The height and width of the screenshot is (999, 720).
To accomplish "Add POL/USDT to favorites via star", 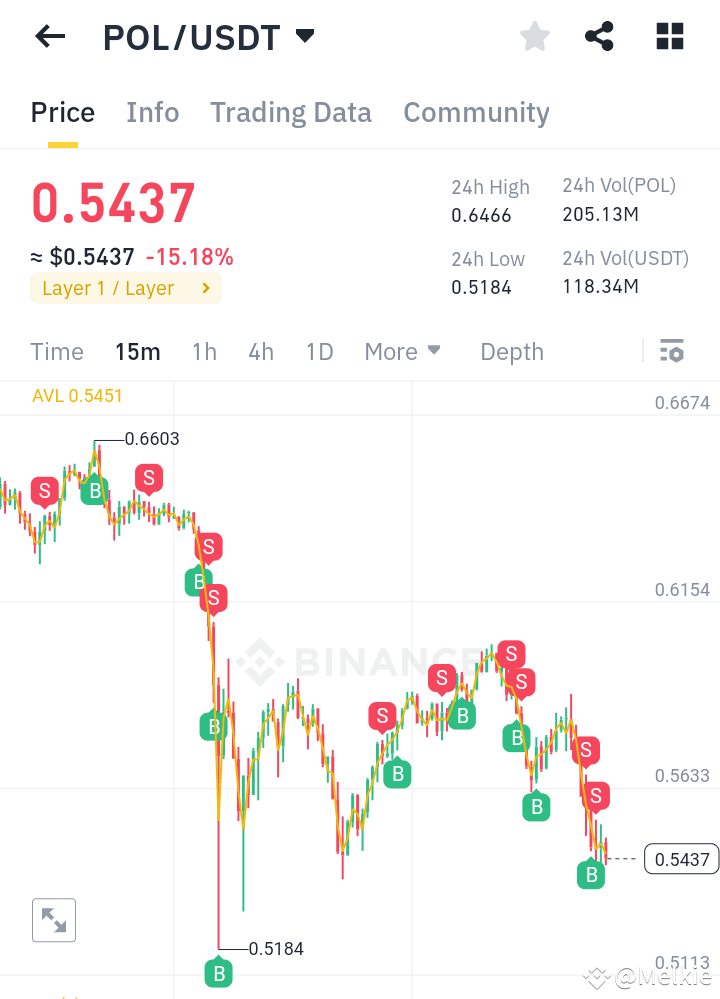I will click(x=534, y=36).
